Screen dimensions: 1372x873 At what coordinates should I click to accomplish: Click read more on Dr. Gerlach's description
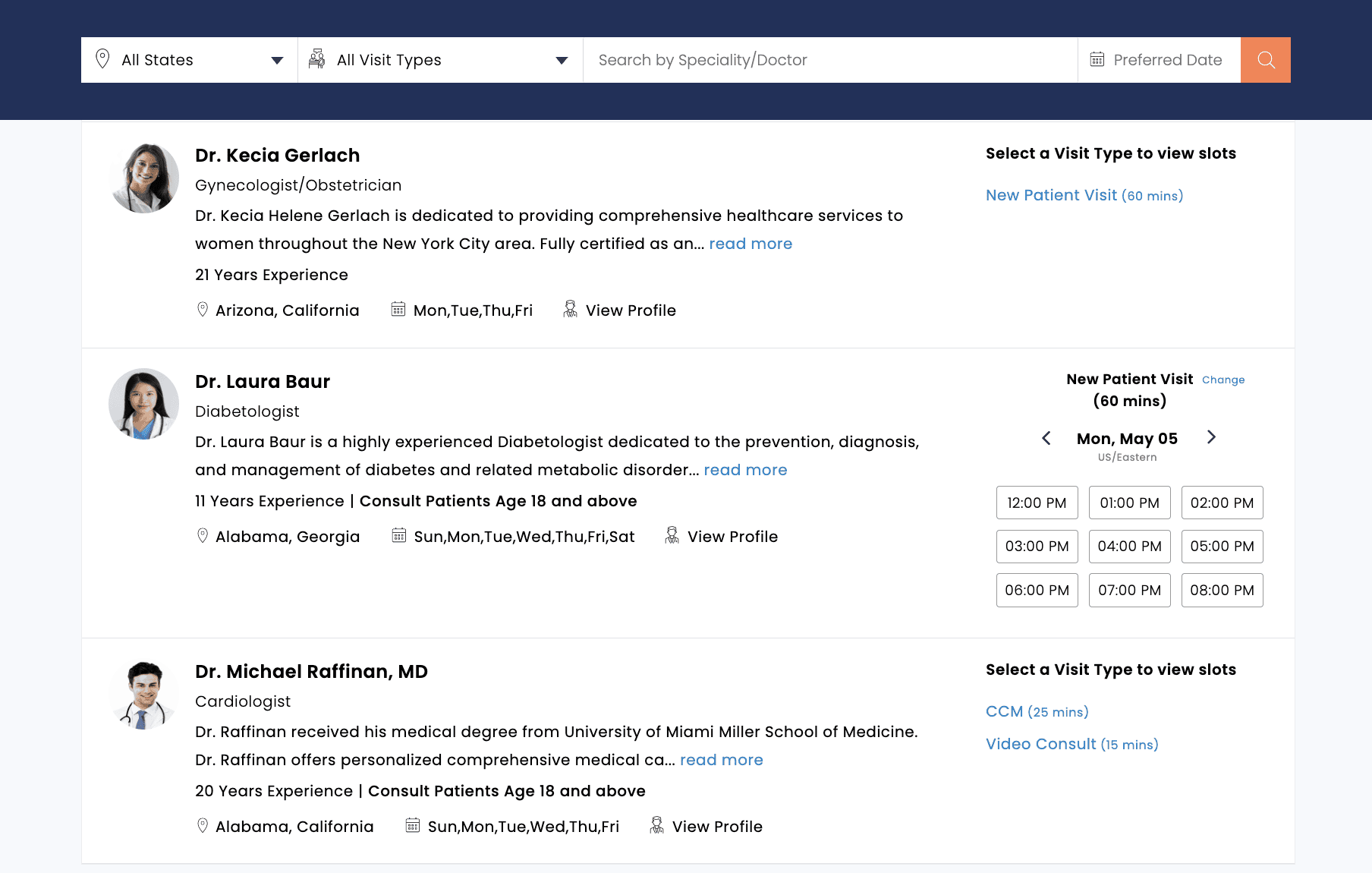pyautogui.click(x=751, y=243)
